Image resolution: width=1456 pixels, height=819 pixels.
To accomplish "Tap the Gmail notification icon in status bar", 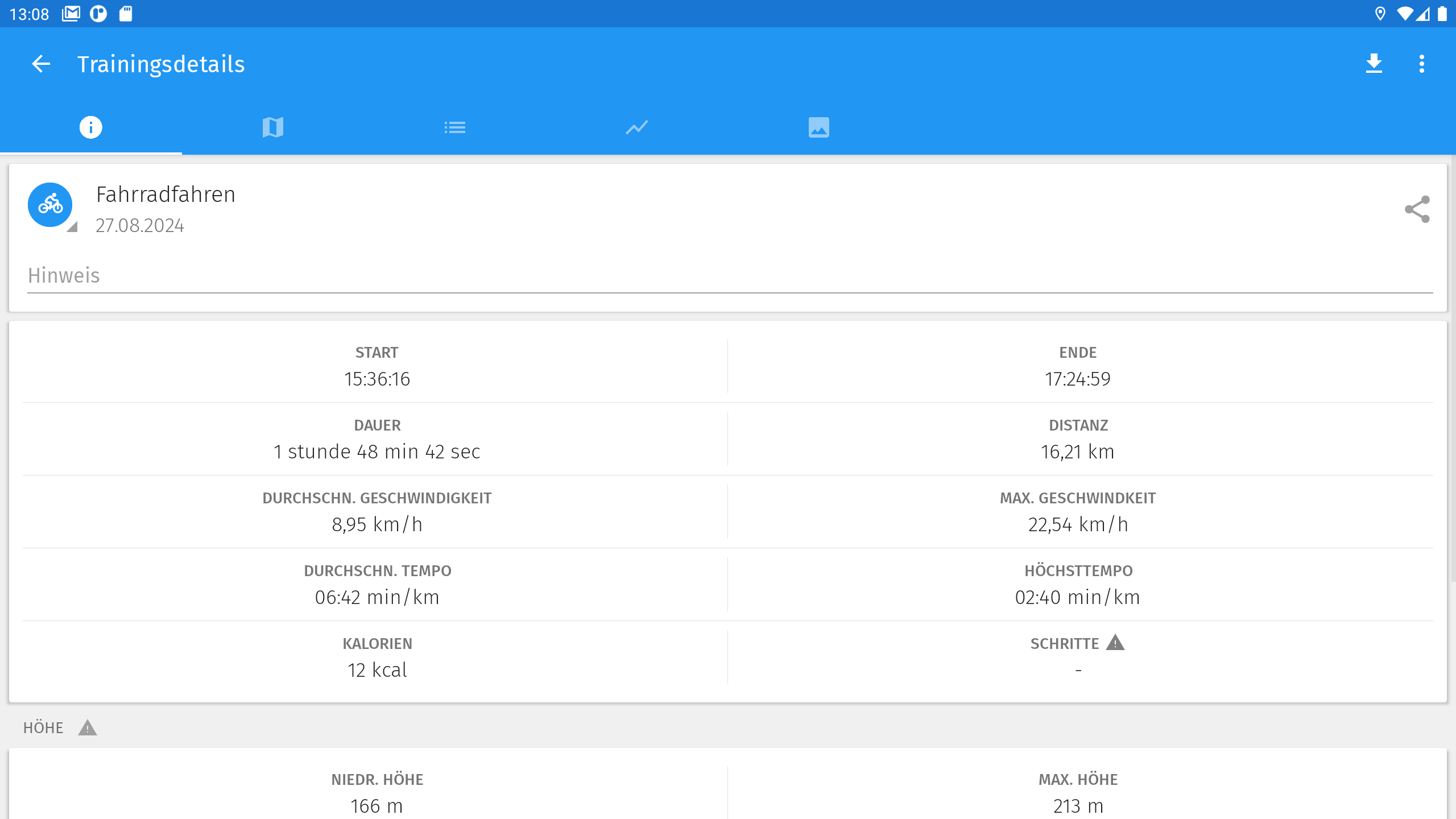I will [x=71, y=14].
